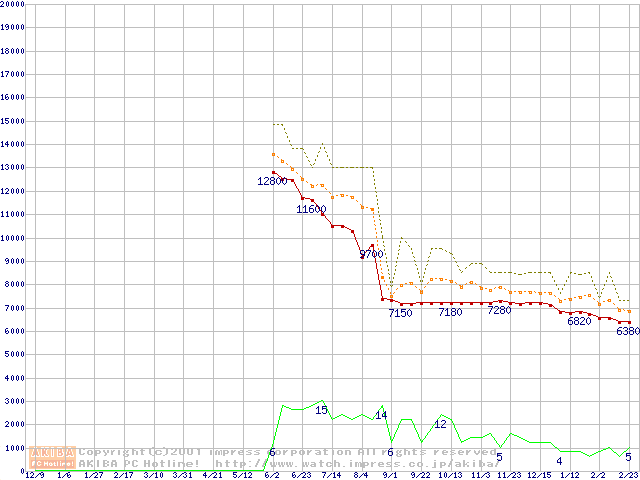The image size is (640, 480).
Task: Click the 10000 y-axis label
Action: coord(13,238)
